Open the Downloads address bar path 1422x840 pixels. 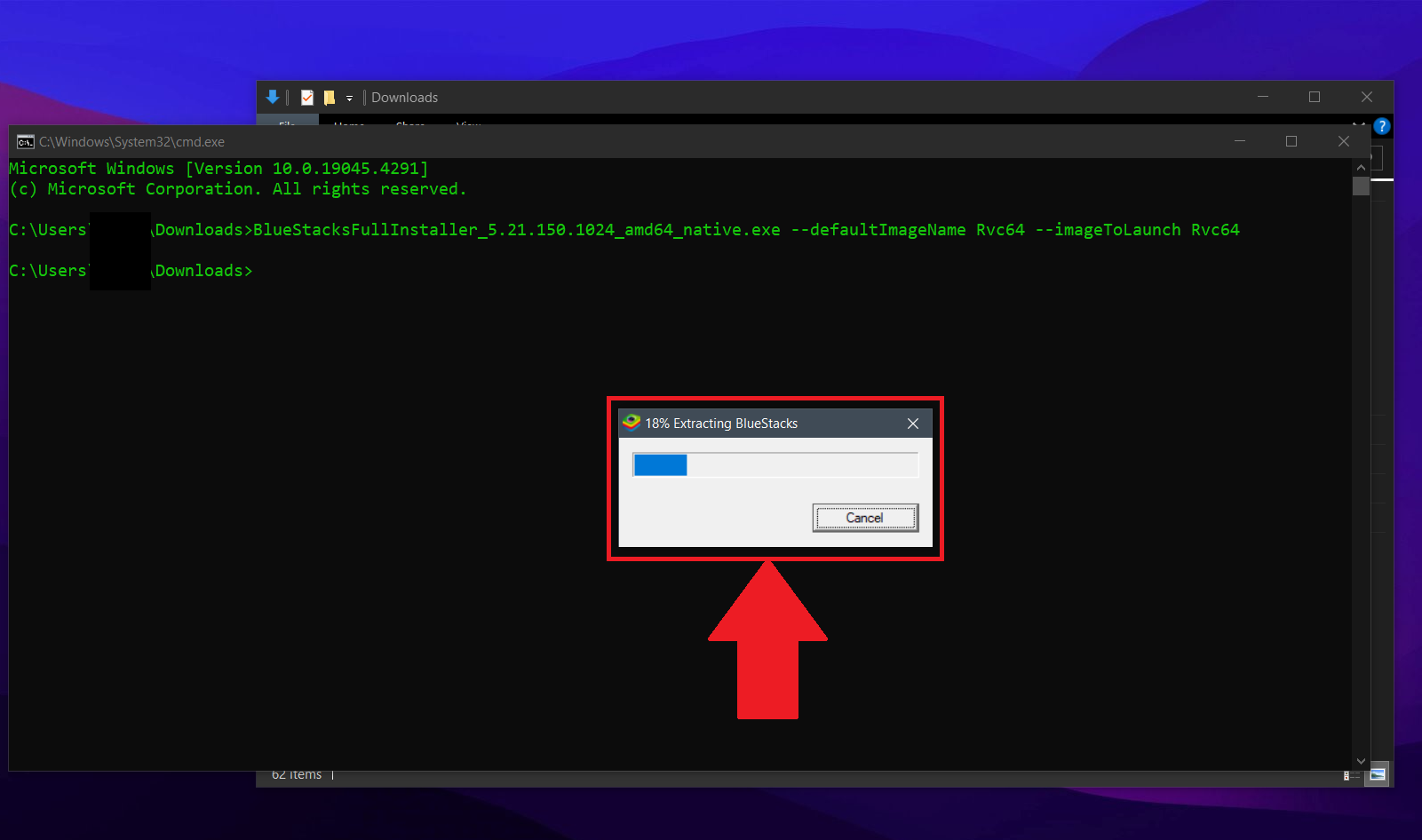pos(404,98)
